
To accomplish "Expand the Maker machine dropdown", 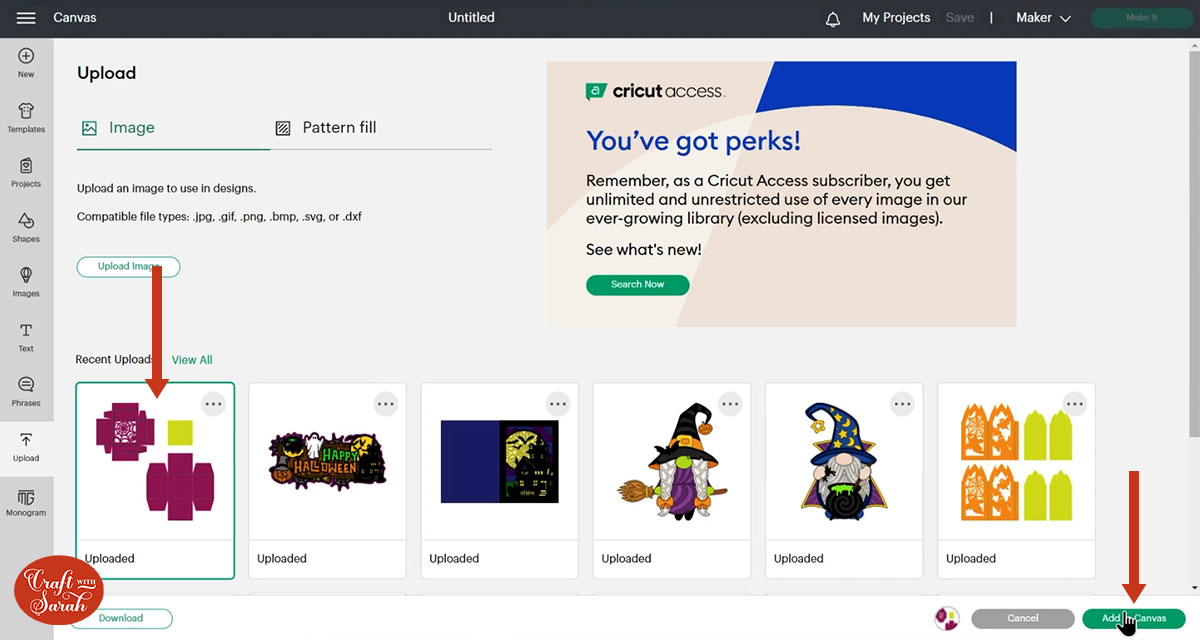I will point(1043,18).
